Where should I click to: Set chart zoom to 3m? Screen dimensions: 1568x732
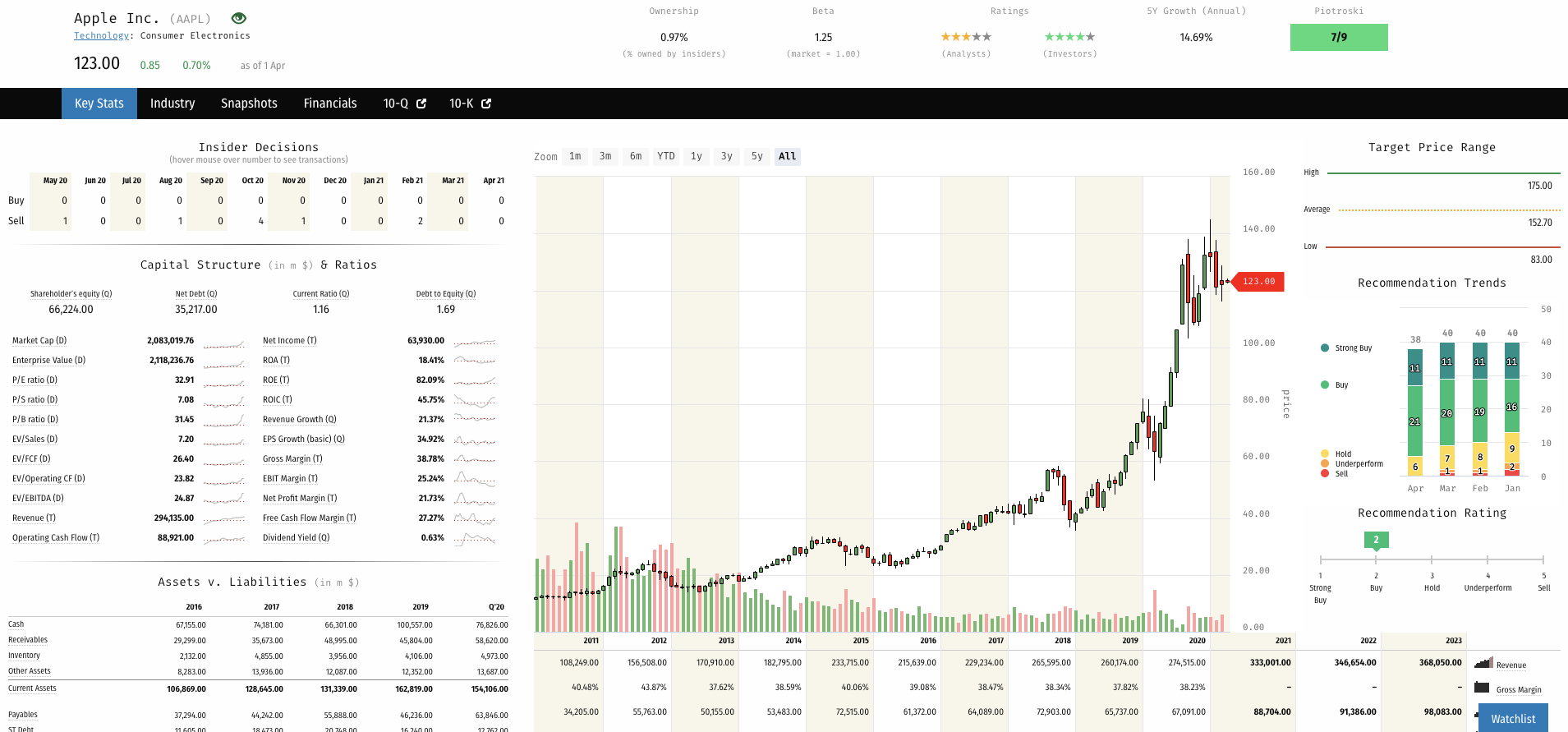pyautogui.click(x=605, y=156)
